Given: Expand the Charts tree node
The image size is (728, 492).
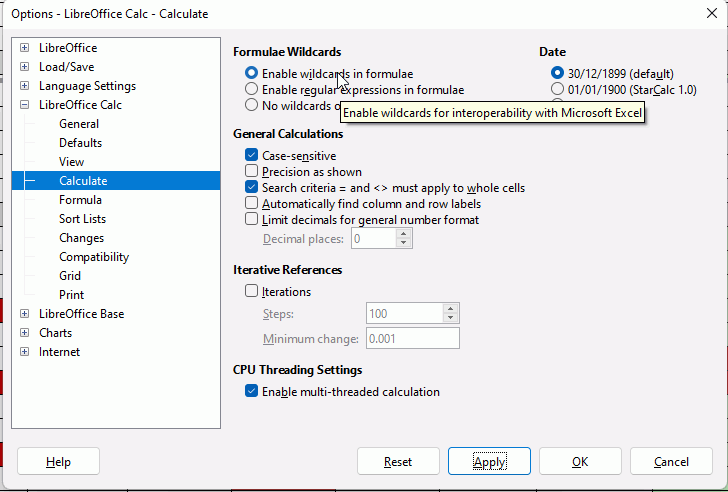Looking at the screenshot, I should point(25,333).
